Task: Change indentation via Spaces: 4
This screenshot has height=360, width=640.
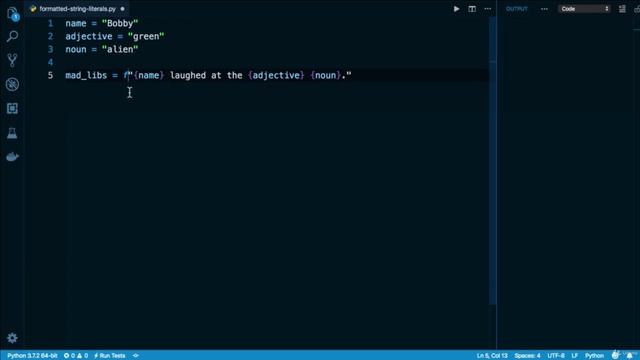Action: pyautogui.click(x=527, y=356)
